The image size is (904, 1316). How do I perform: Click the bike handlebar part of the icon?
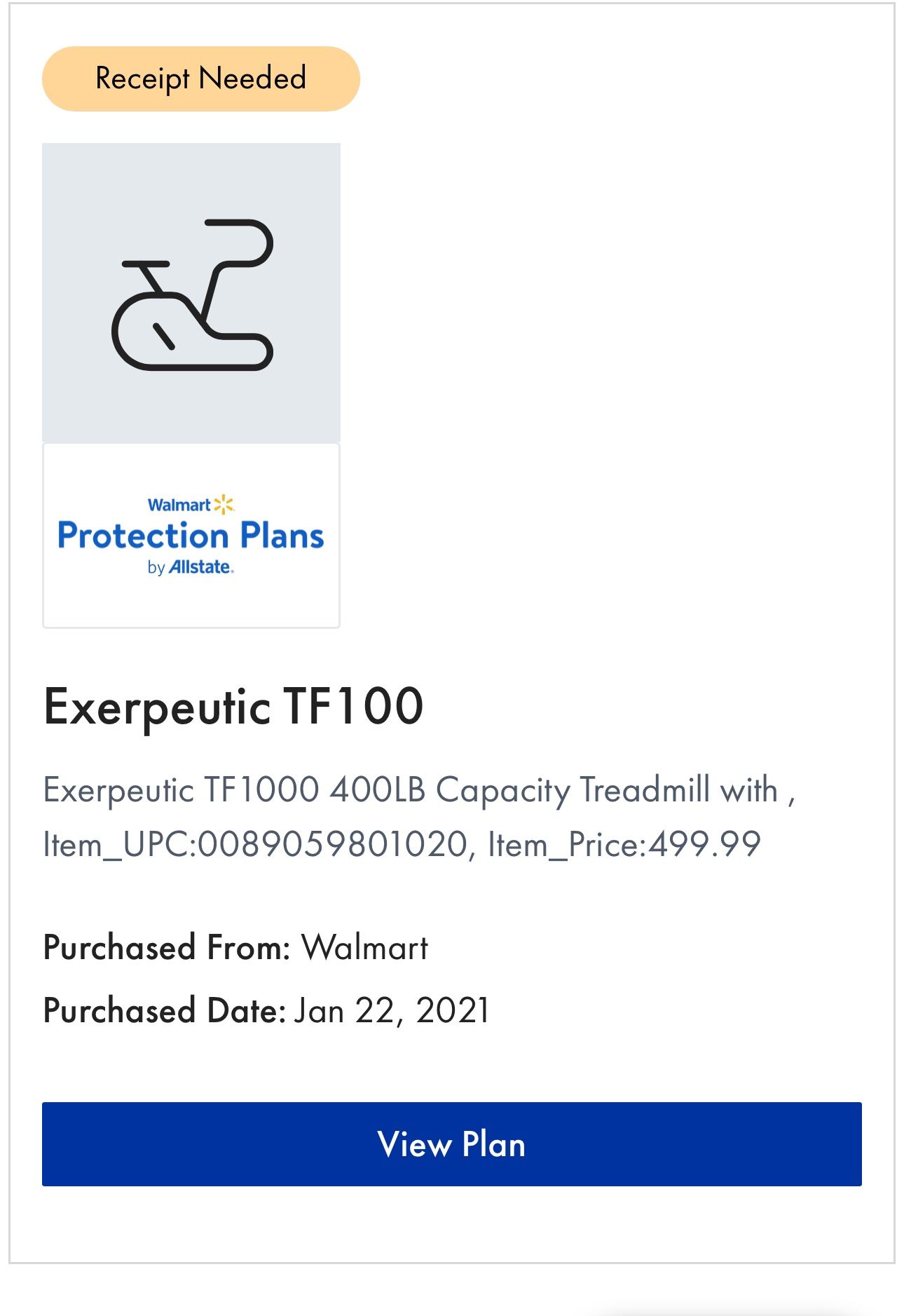[x=240, y=242]
